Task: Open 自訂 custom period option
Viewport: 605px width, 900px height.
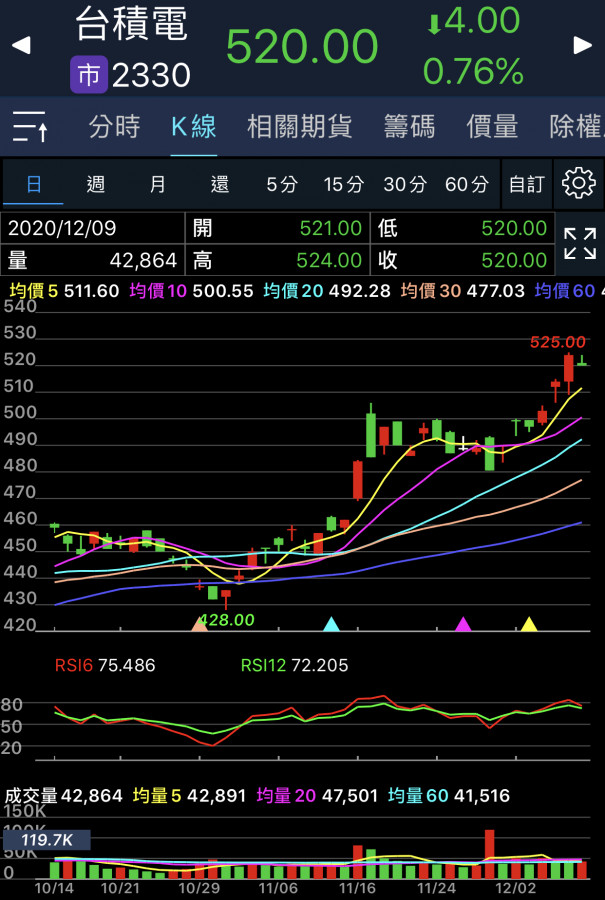Action: point(527,184)
